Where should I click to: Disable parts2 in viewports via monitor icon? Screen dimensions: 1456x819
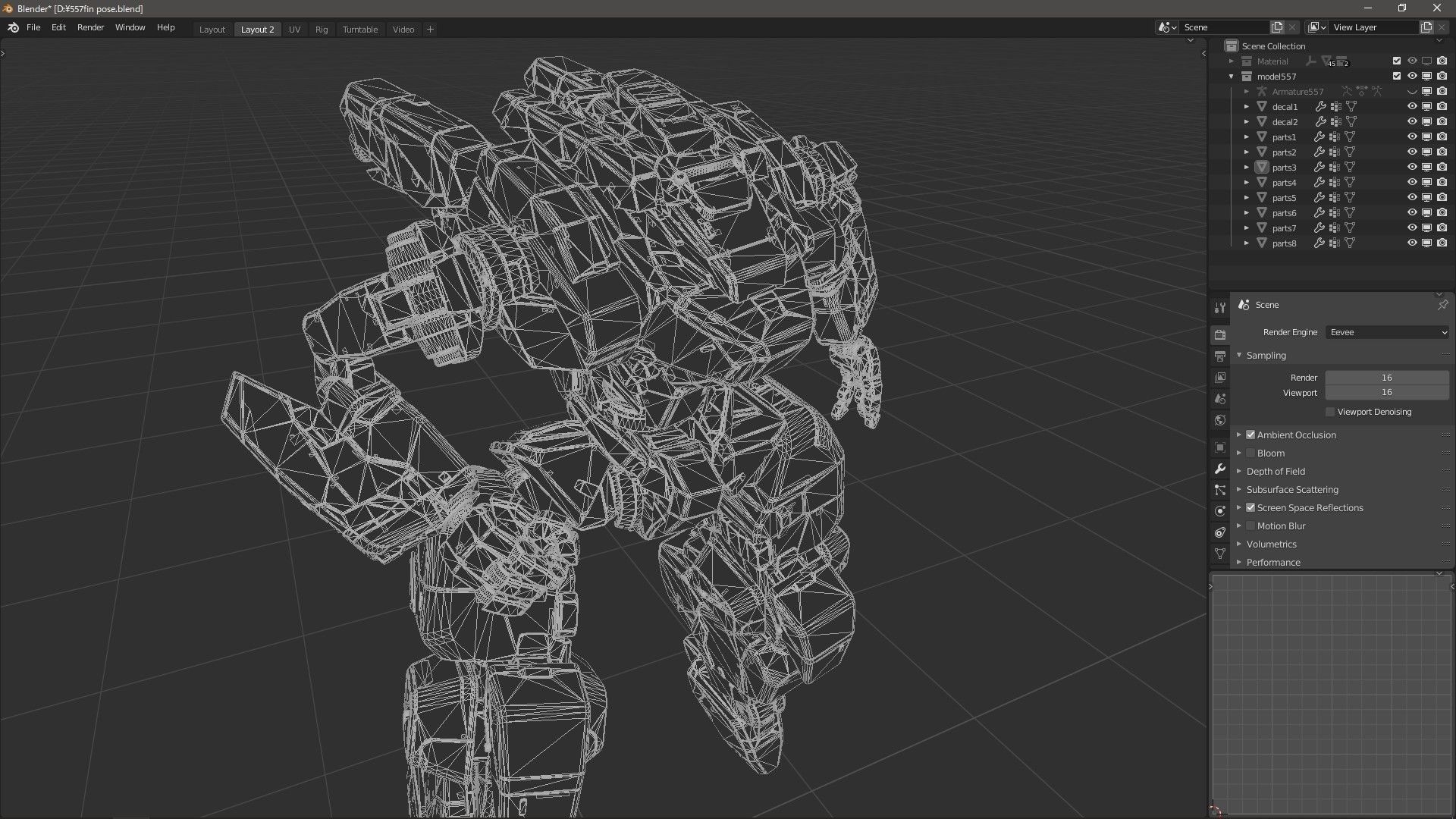pos(1426,152)
